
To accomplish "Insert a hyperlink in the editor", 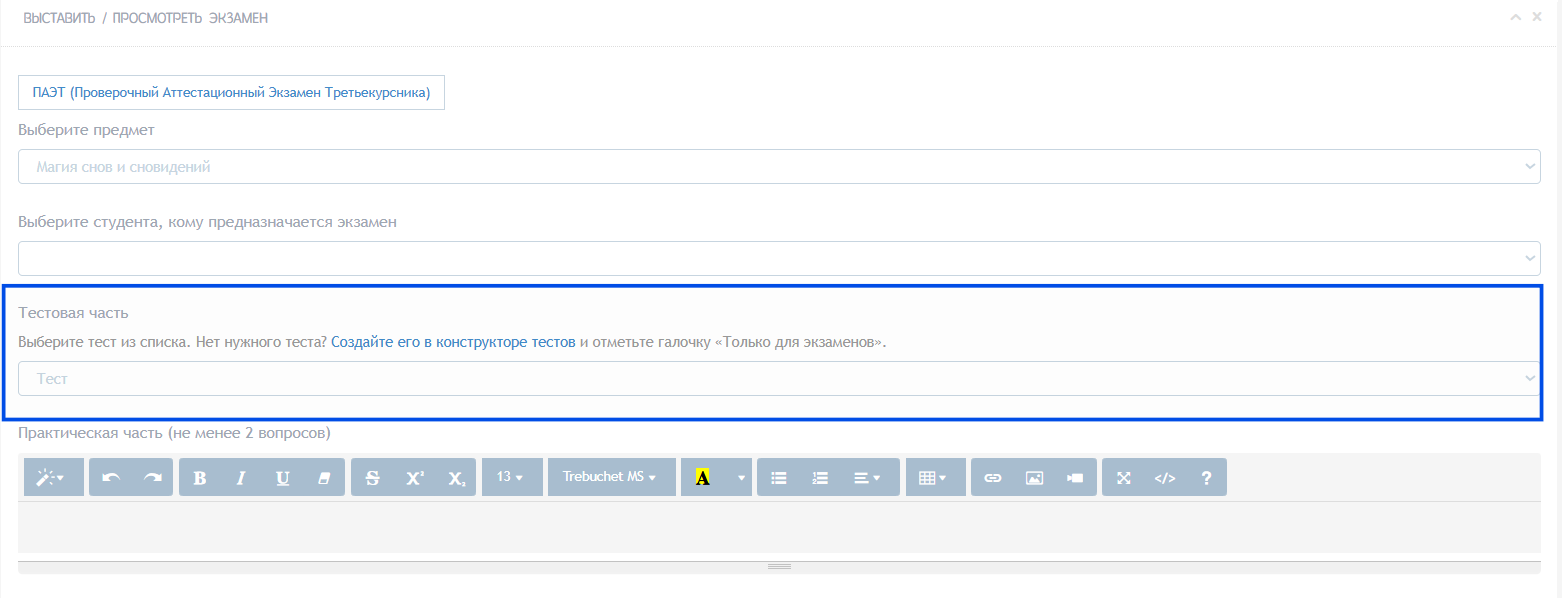I will coord(992,477).
